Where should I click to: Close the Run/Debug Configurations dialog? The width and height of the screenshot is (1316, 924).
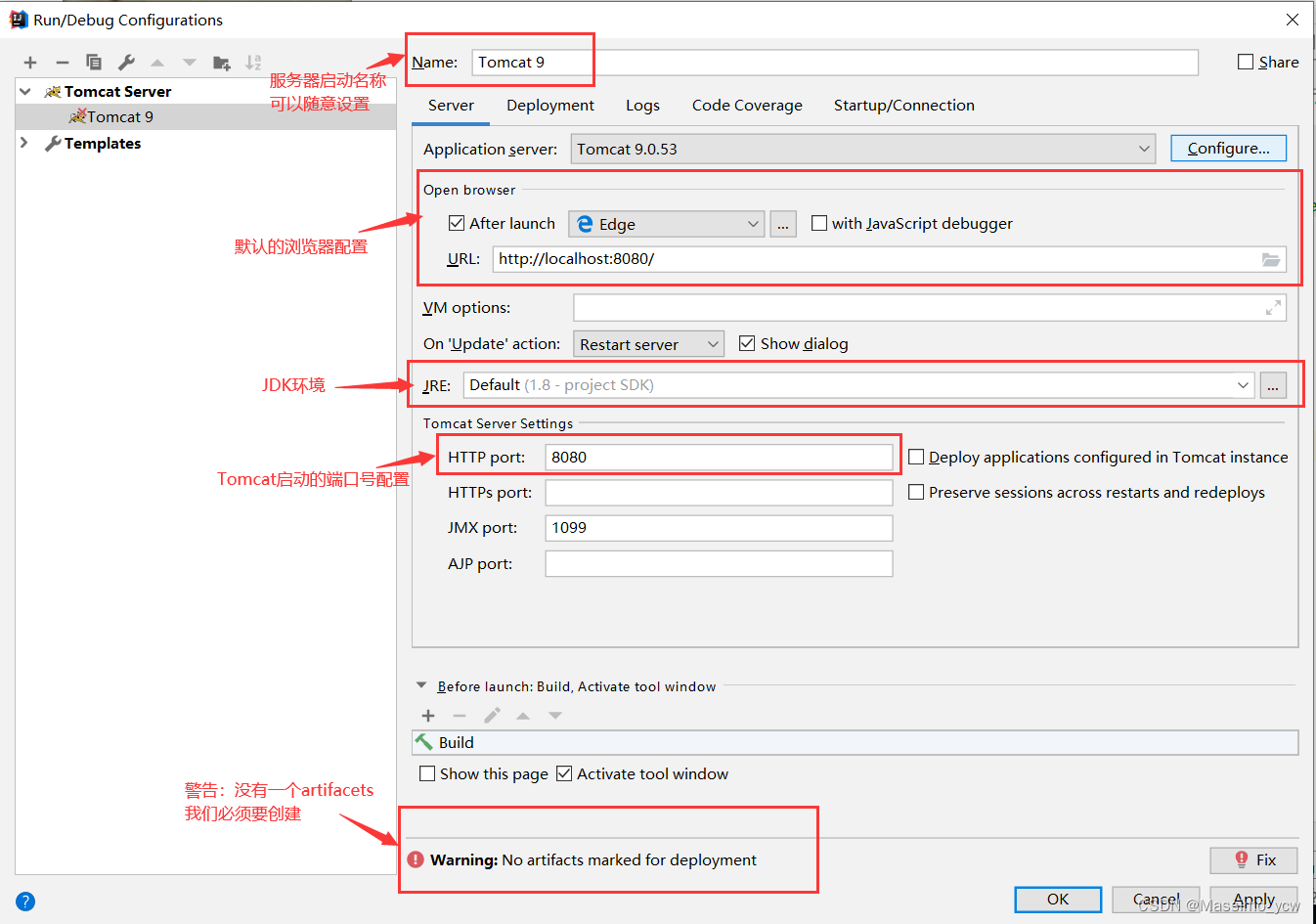[x=1293, y=20]
